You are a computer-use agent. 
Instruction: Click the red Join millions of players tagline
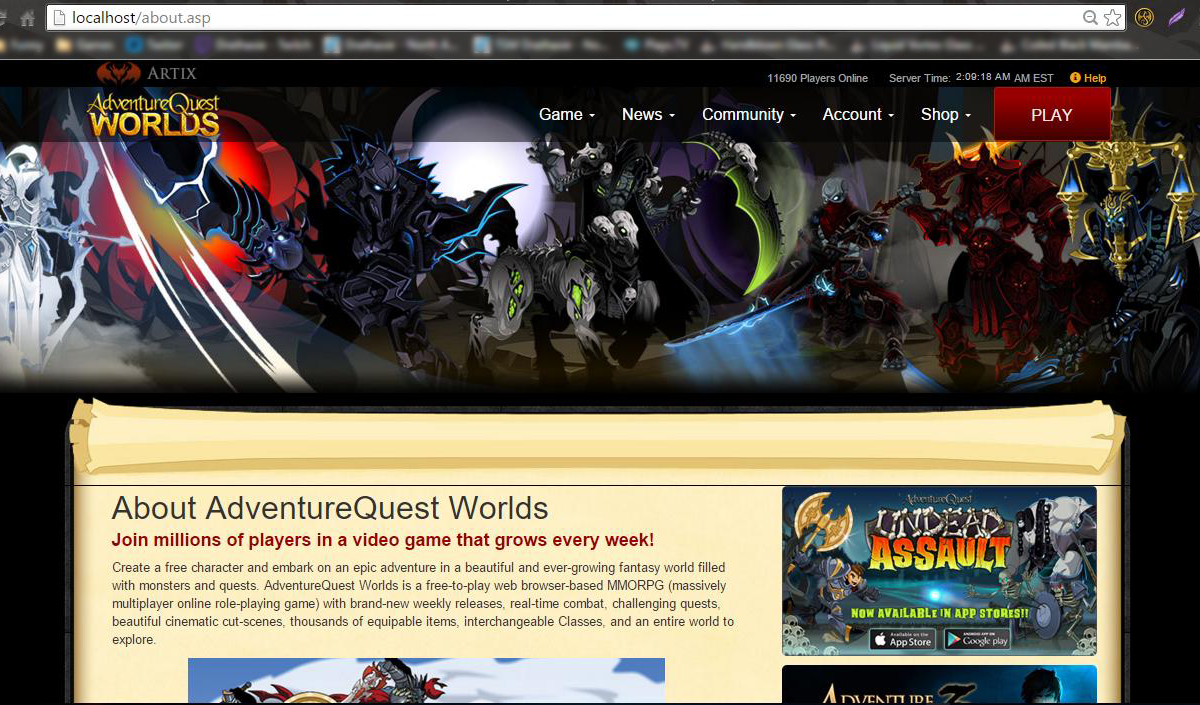coord(383,540)
